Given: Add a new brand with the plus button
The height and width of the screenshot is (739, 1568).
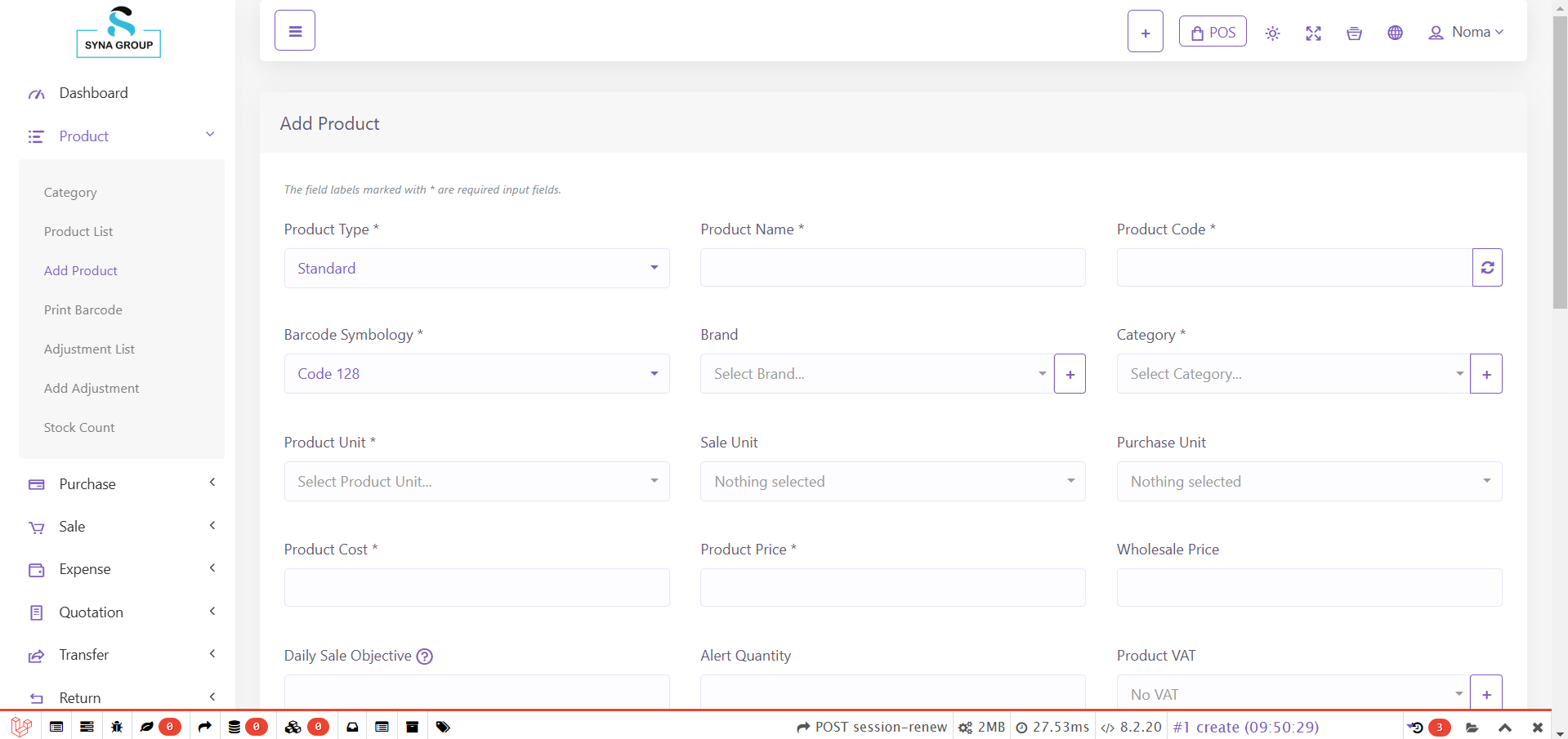Looking at the screenshot, I should pyautogui.click(x=1070, y=373).
